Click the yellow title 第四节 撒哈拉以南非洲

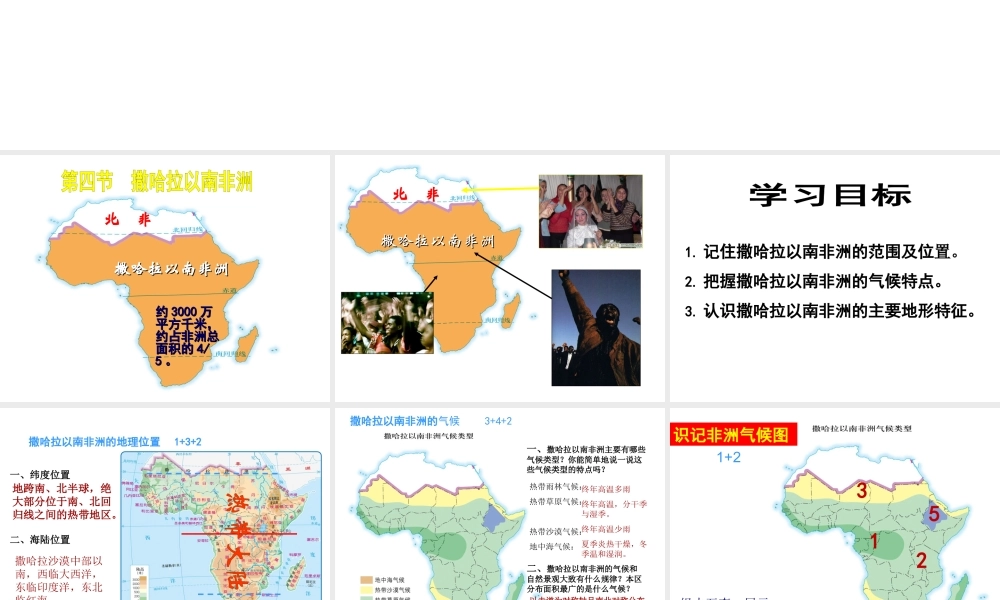coord(157,182)
